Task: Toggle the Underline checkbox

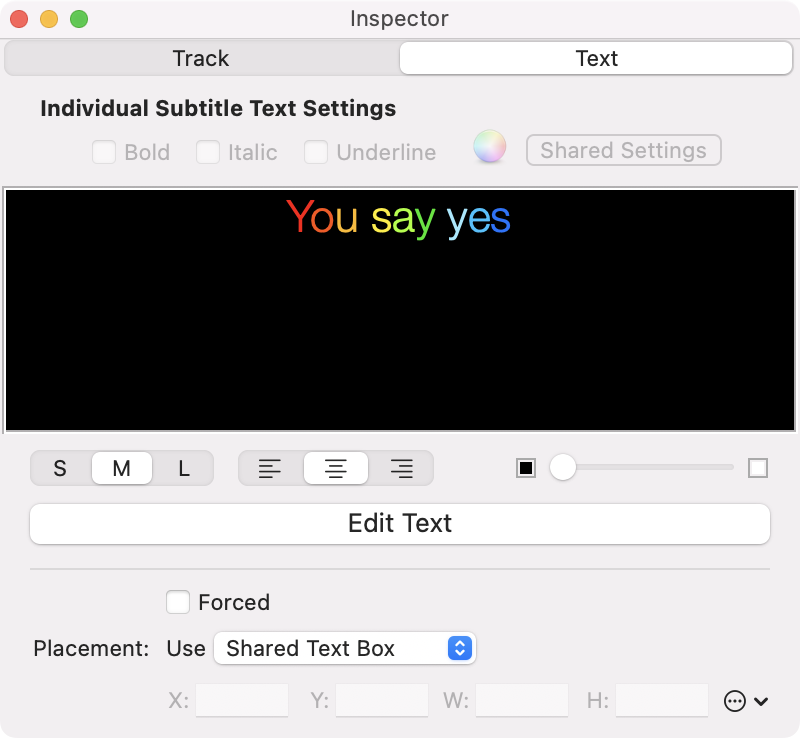Action: [316, 152]
